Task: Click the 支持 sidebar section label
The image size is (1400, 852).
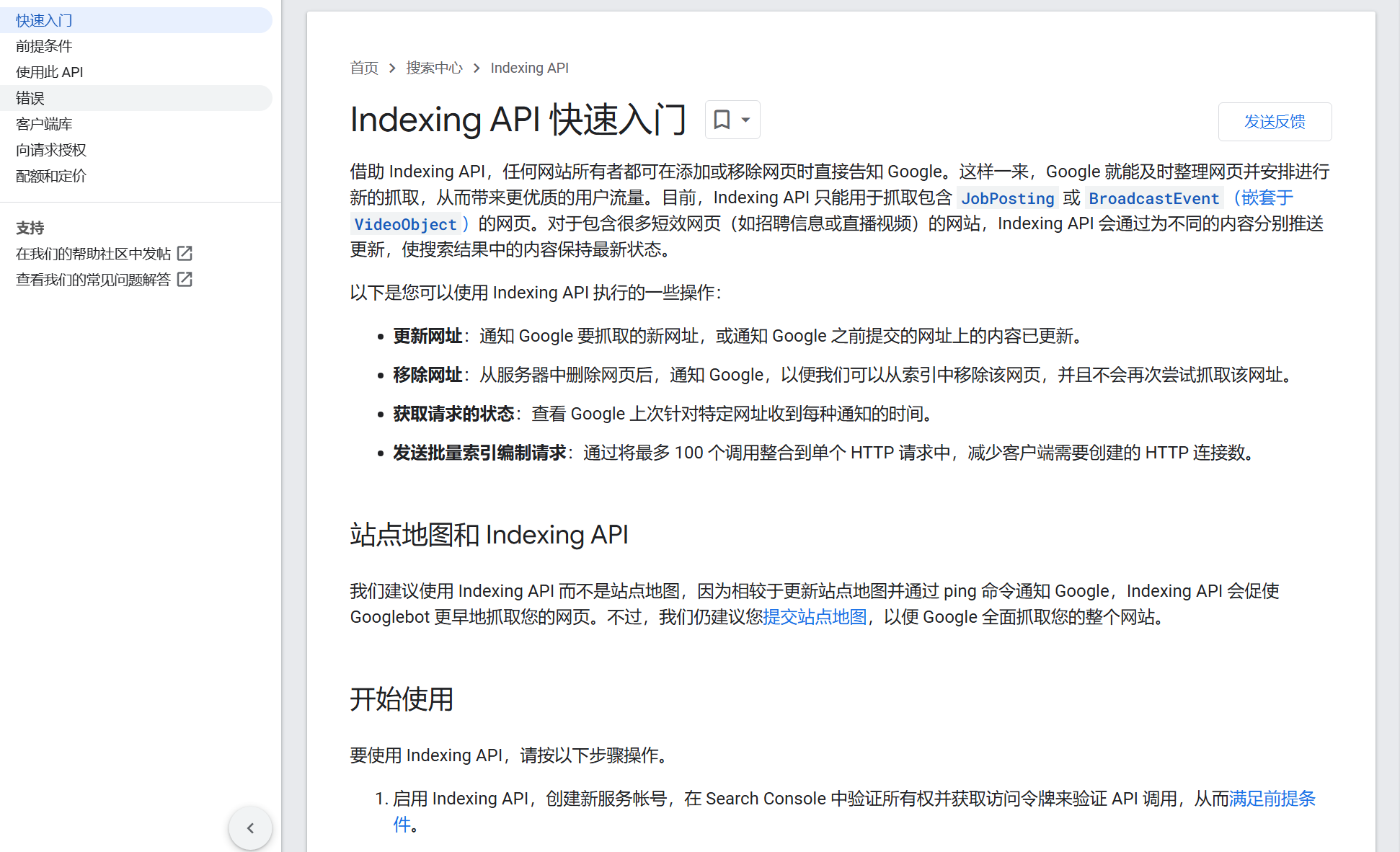Action: 30,228
